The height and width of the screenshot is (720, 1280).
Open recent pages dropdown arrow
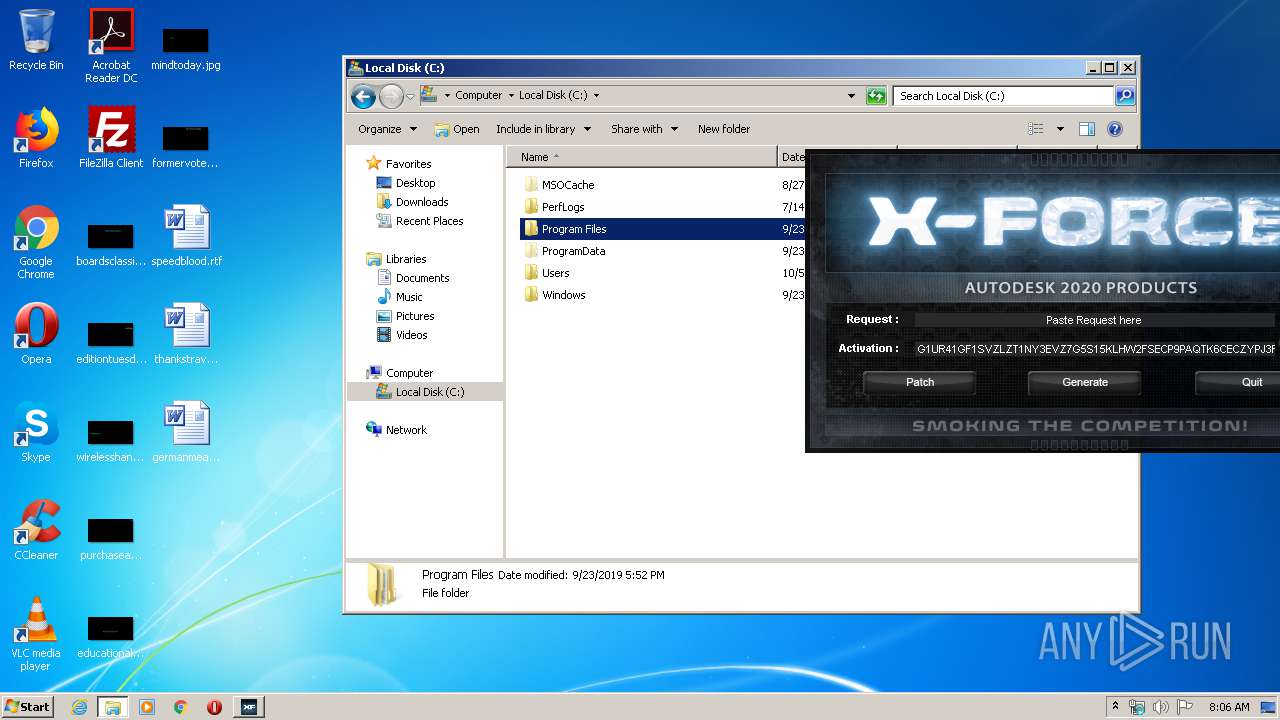point(410,96)
